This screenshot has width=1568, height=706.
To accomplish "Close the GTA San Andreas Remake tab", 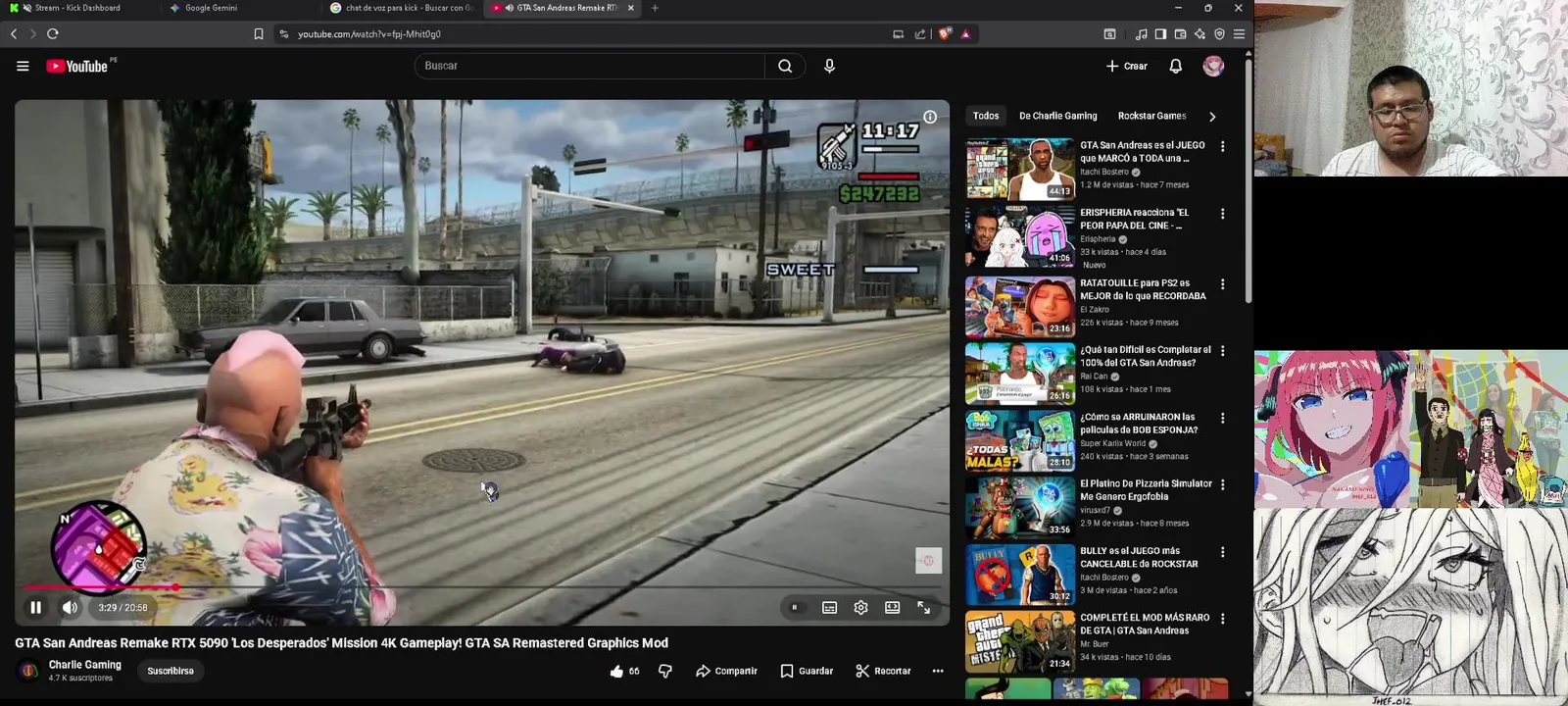I will point(630,8).
